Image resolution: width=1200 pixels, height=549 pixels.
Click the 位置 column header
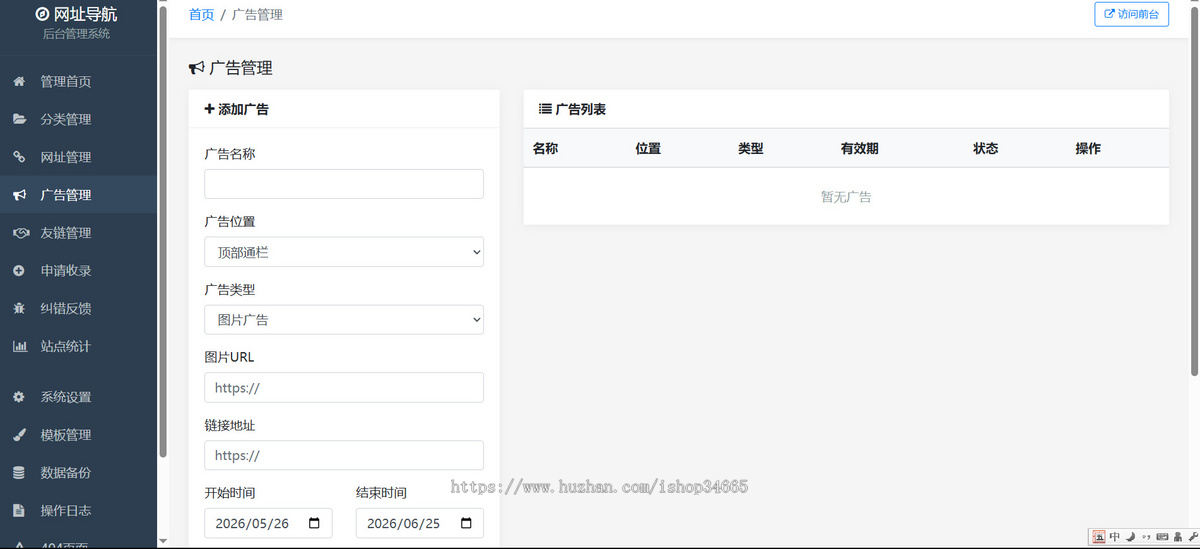[648, 148]
